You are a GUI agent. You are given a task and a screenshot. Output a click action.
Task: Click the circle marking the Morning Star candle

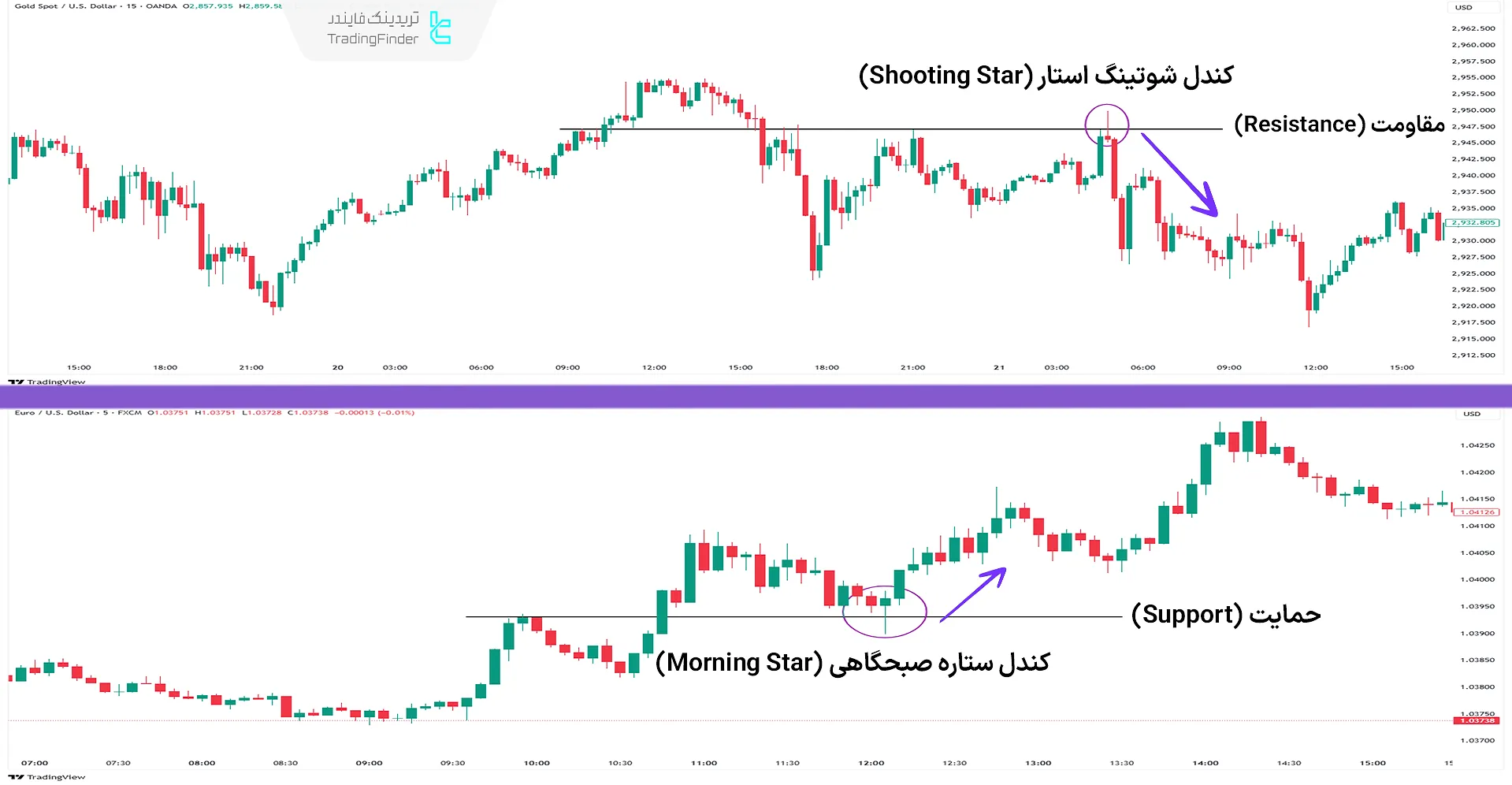(884, 612)
